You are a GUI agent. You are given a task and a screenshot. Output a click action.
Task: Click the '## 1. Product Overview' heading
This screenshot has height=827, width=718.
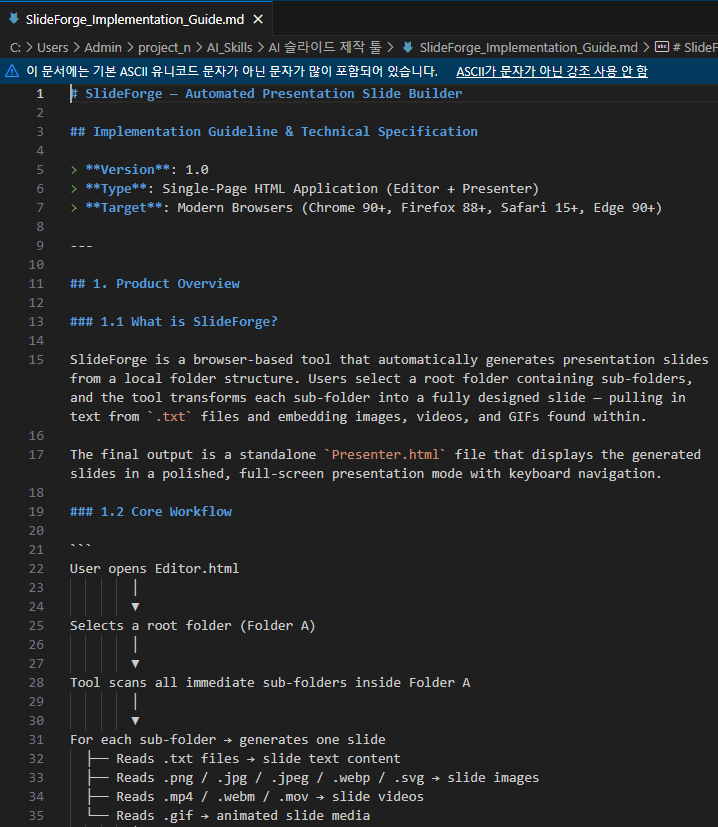click(155, 283)
